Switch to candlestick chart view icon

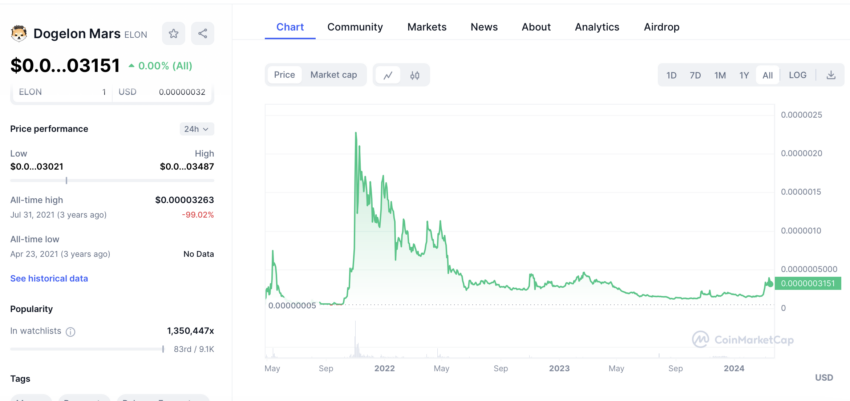[x=415, y=75]
